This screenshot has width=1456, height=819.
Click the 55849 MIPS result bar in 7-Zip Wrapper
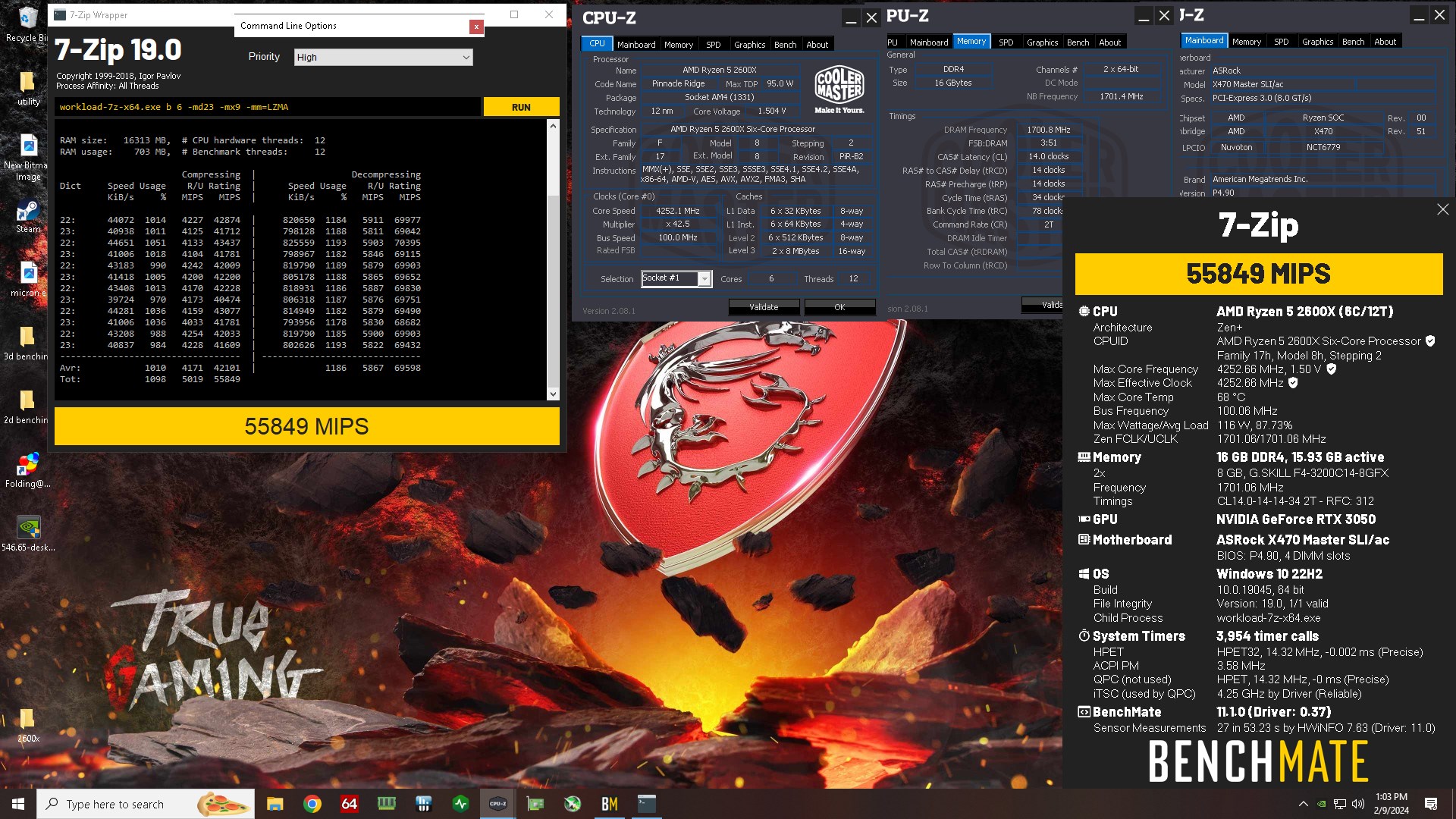pyautogui.click(x=307, y=426)
